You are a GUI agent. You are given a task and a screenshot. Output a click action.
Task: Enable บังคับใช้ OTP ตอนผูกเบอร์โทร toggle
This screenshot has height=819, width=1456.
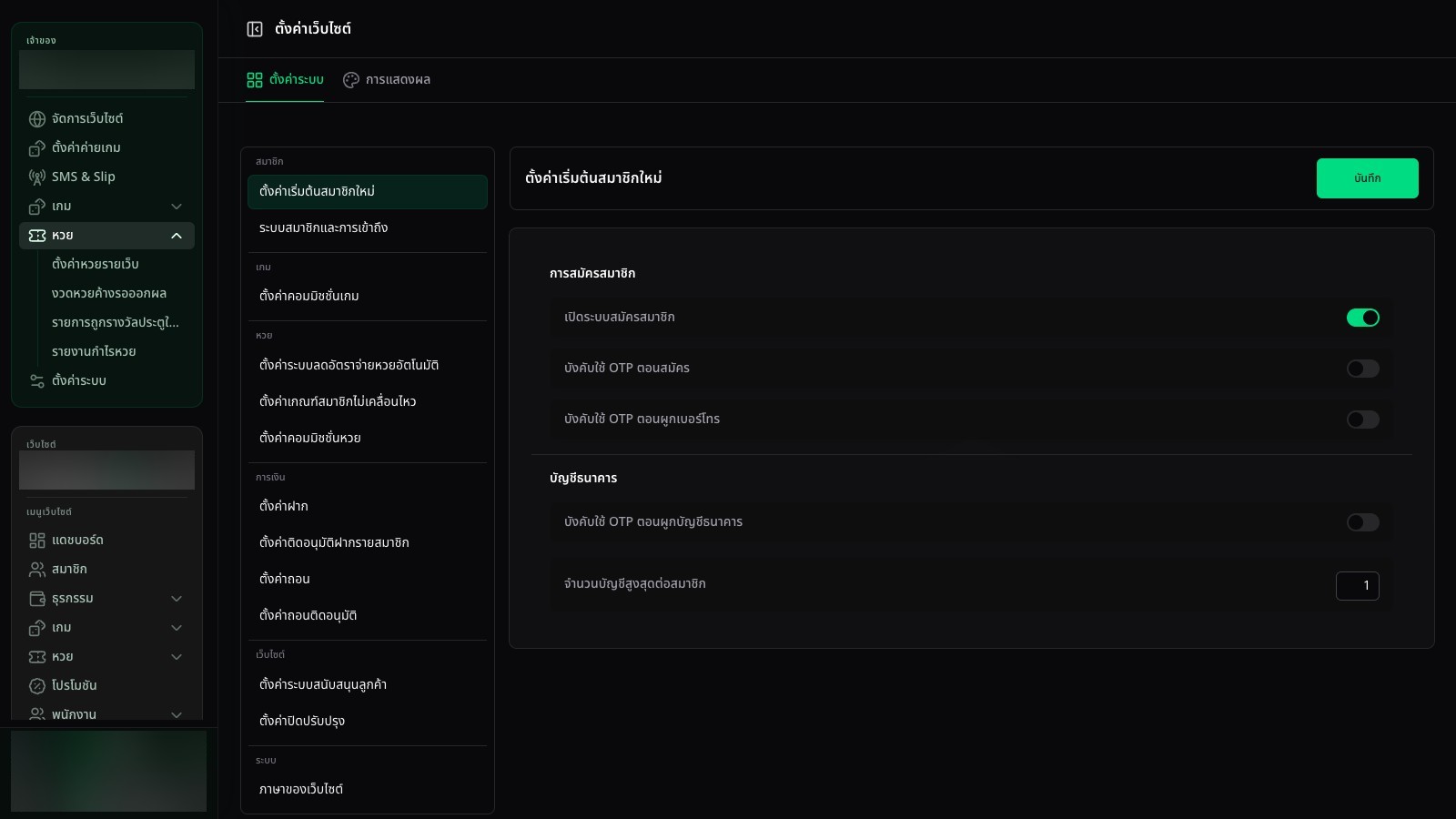(x=1363, y=420)
